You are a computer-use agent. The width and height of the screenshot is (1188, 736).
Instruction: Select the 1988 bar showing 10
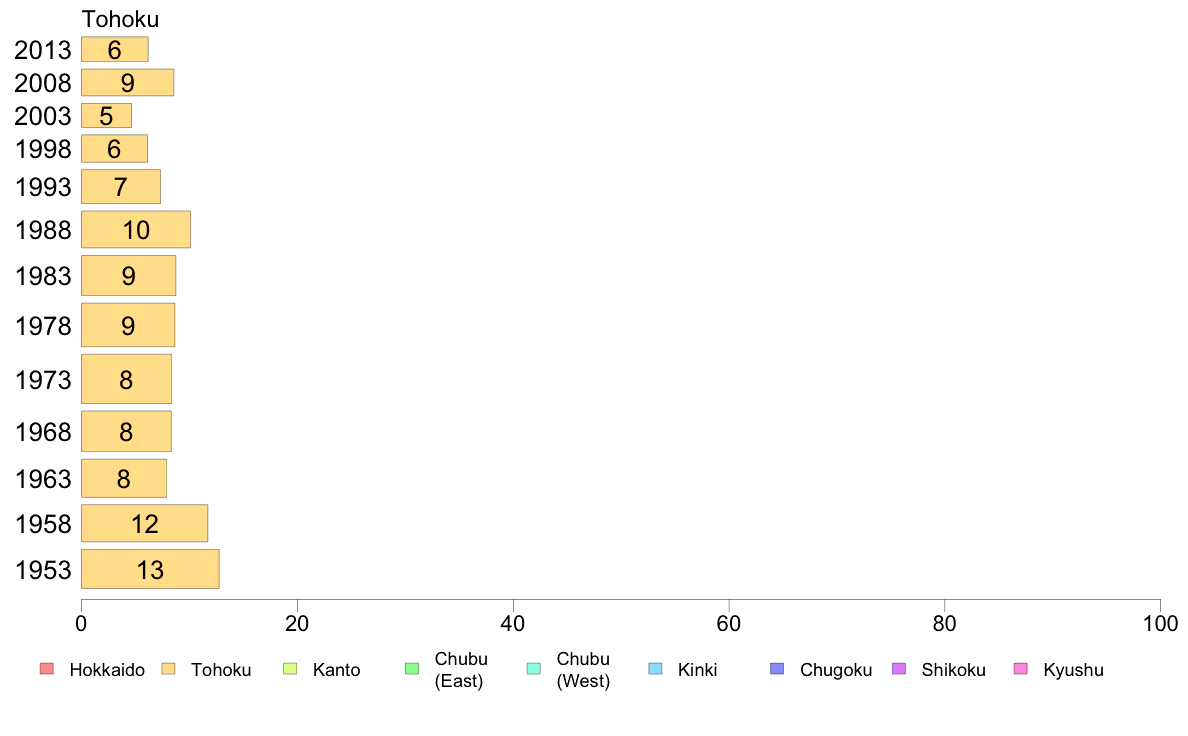point(136,230)
